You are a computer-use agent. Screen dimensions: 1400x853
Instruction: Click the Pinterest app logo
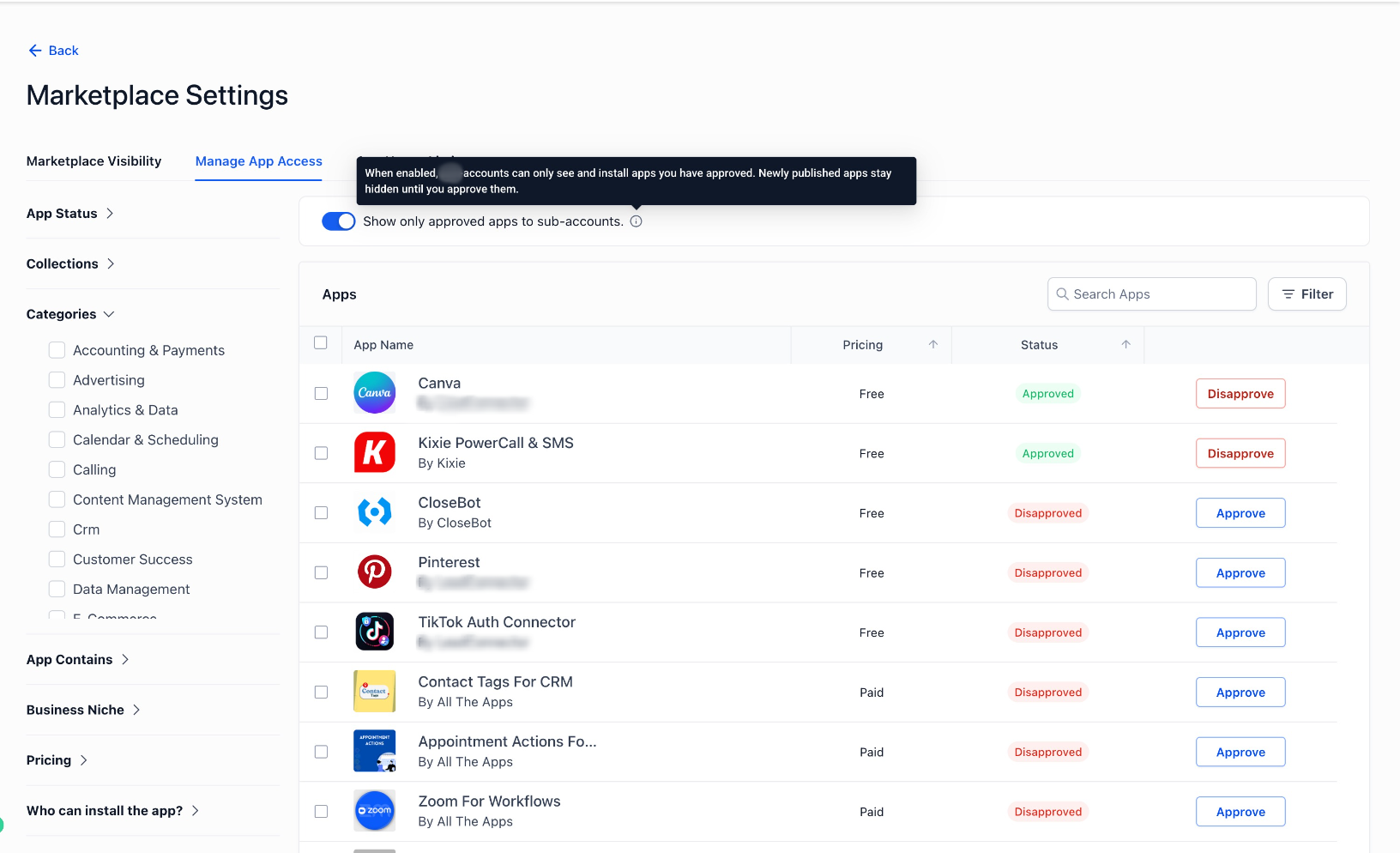point(375,572)
